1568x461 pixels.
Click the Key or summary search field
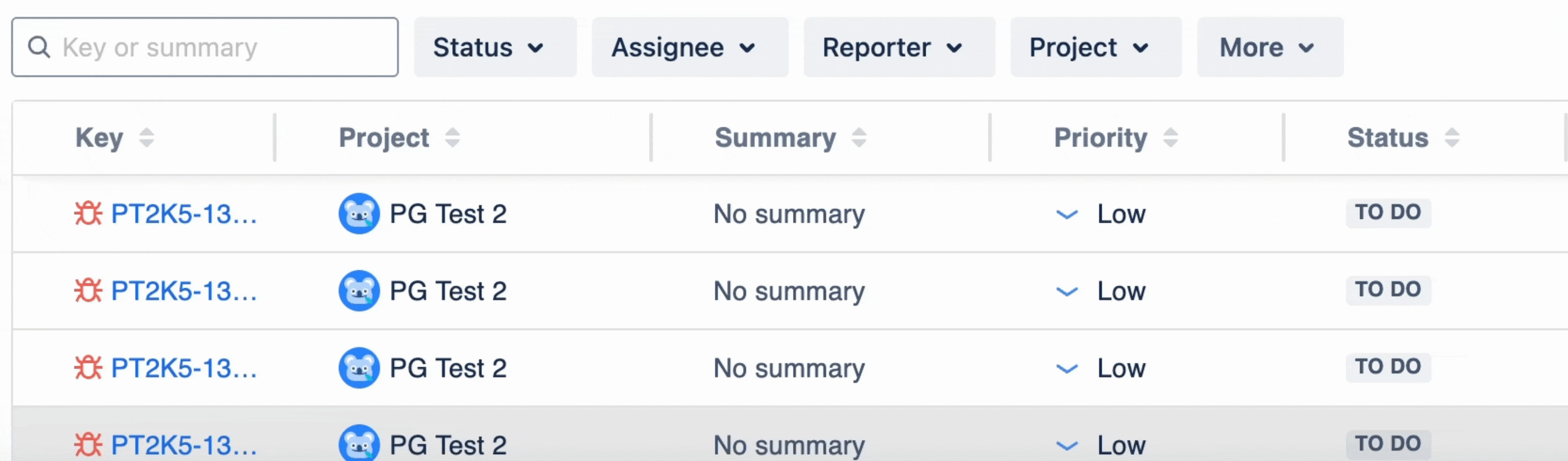[x=205, y=47]
